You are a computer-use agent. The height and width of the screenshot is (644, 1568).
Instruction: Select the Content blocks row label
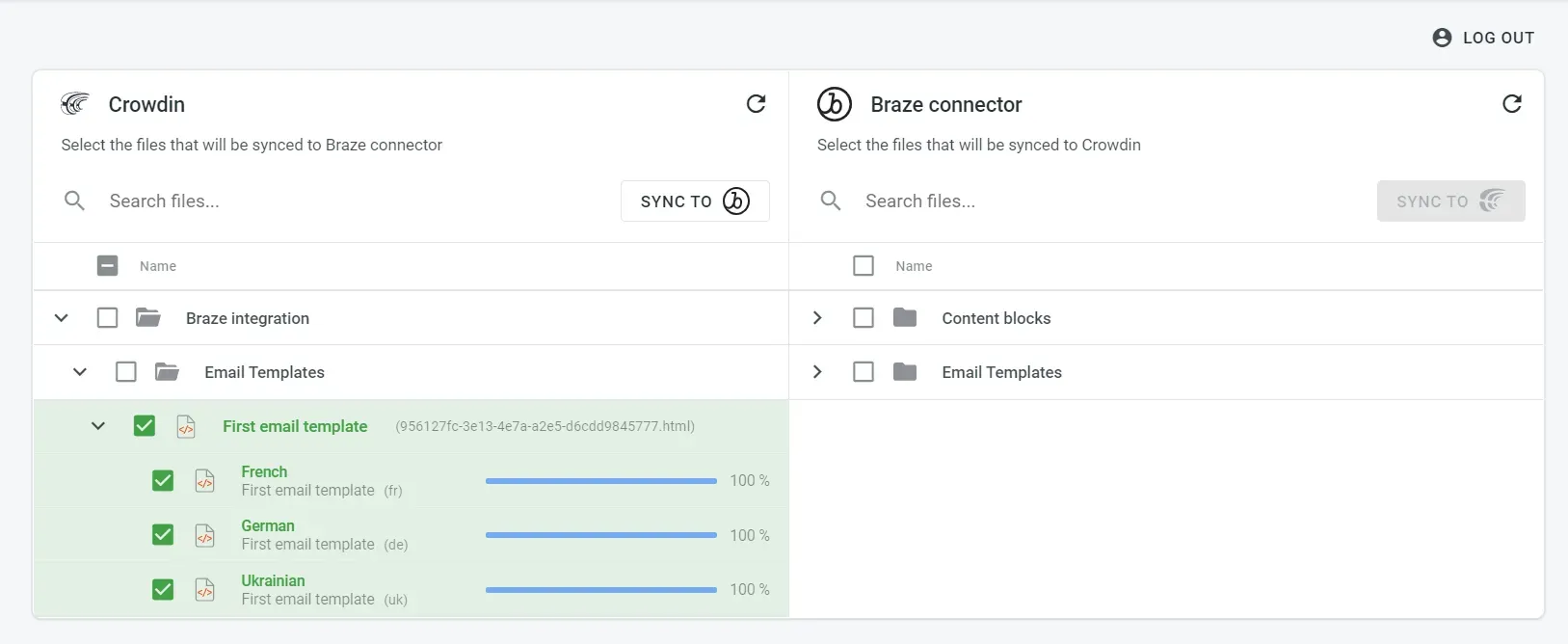pos(997,318)
